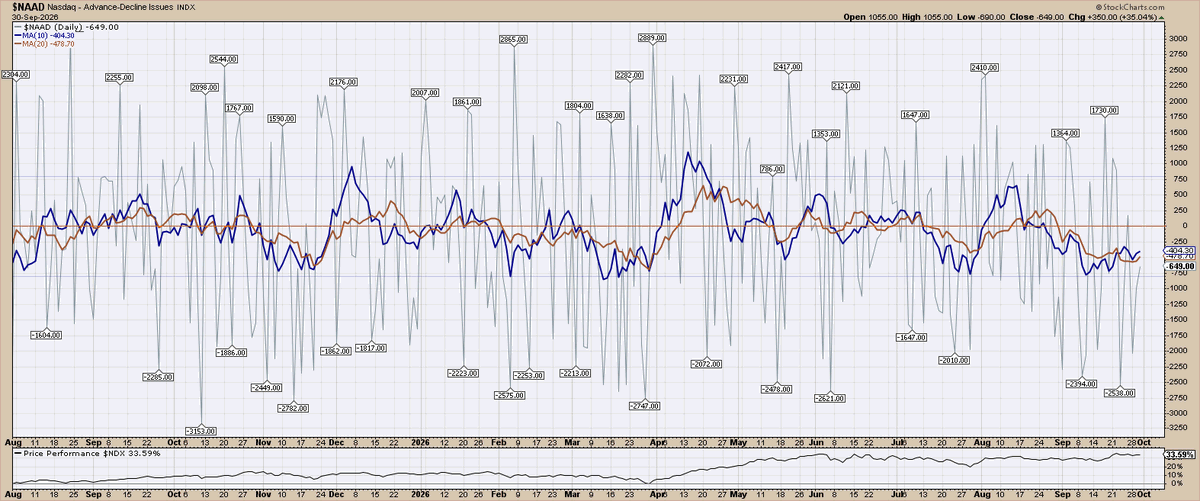This screenshot has width=1200, height=501.
Task: Click the -649.00 current value axis tag
Action: click(x=1180, y=267)
